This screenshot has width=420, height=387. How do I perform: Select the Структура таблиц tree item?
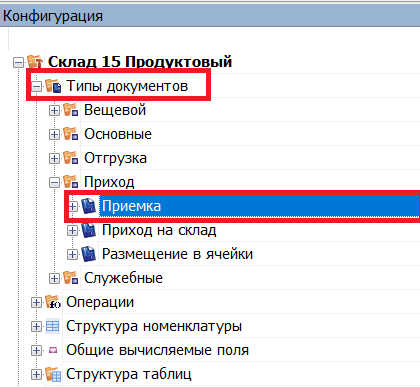[129, 374]
